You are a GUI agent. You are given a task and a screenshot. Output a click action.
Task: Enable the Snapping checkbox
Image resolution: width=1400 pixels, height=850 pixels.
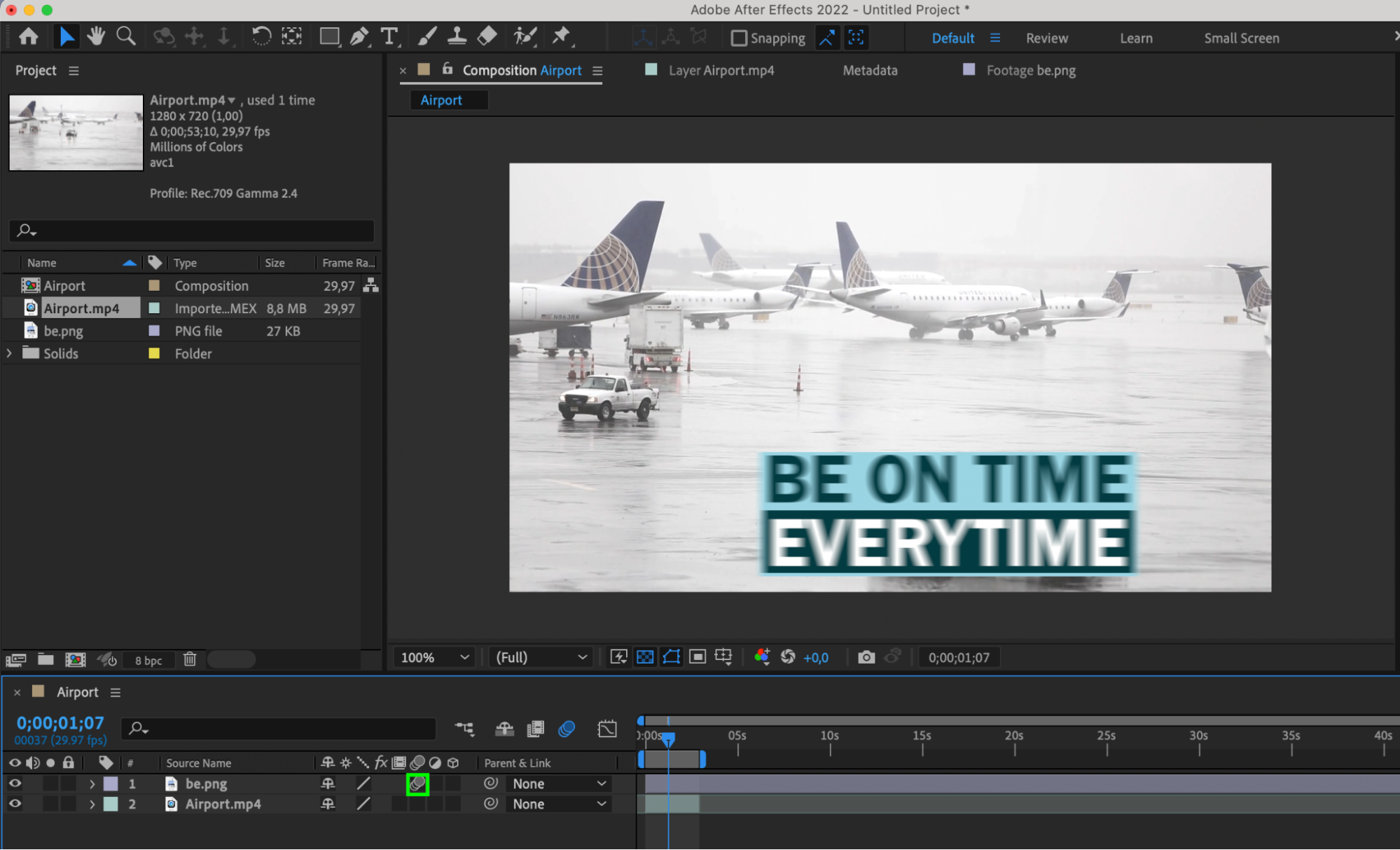739,38
